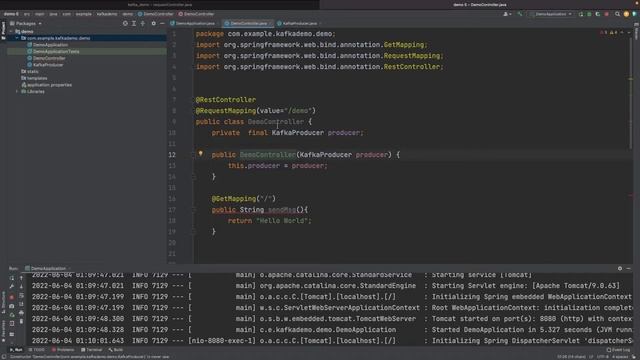Open the Event Log in status bar
Image resolution: width=640 pixels, height=360 pixels.
tap(618, 350)
